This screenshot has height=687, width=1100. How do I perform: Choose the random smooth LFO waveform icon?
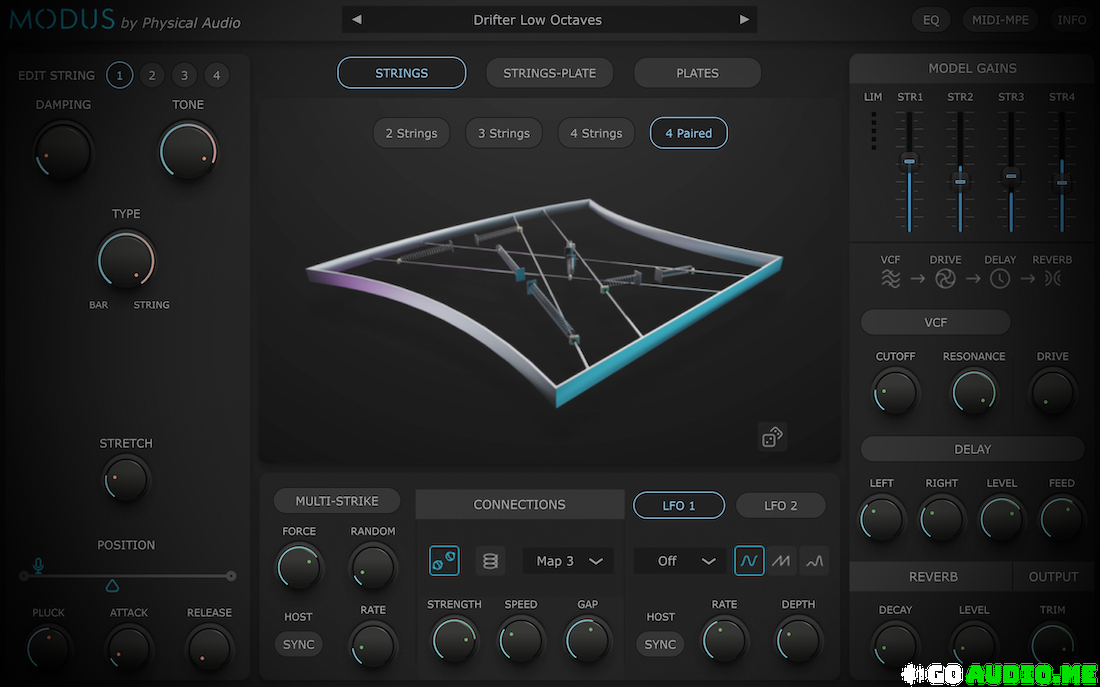point(814,561)
